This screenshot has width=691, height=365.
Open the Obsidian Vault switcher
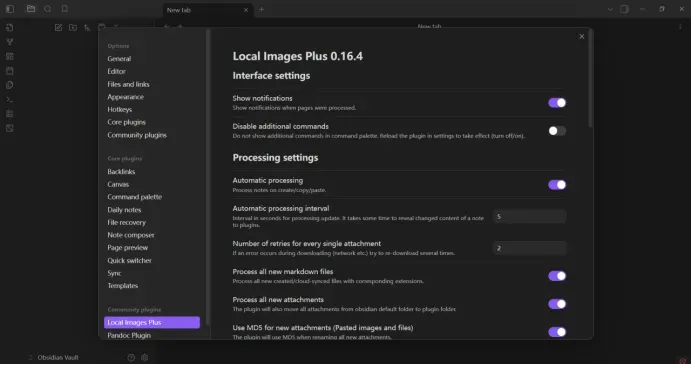[54, 358]
